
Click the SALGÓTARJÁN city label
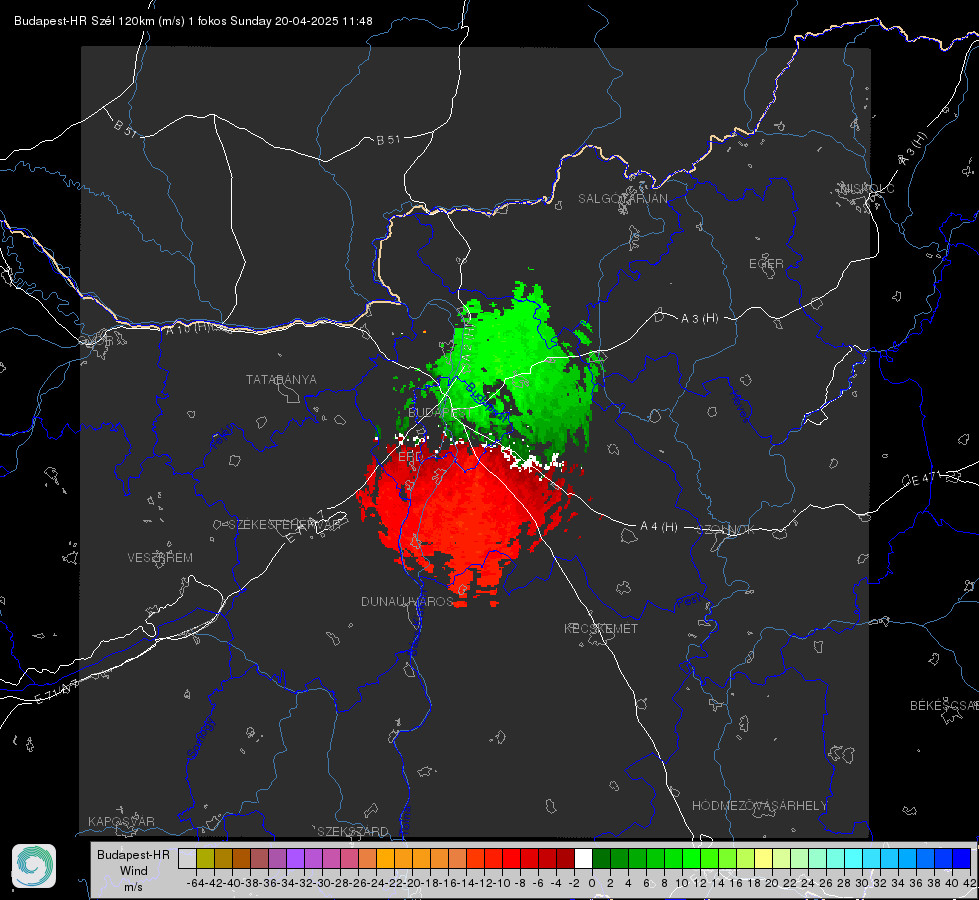622,199
